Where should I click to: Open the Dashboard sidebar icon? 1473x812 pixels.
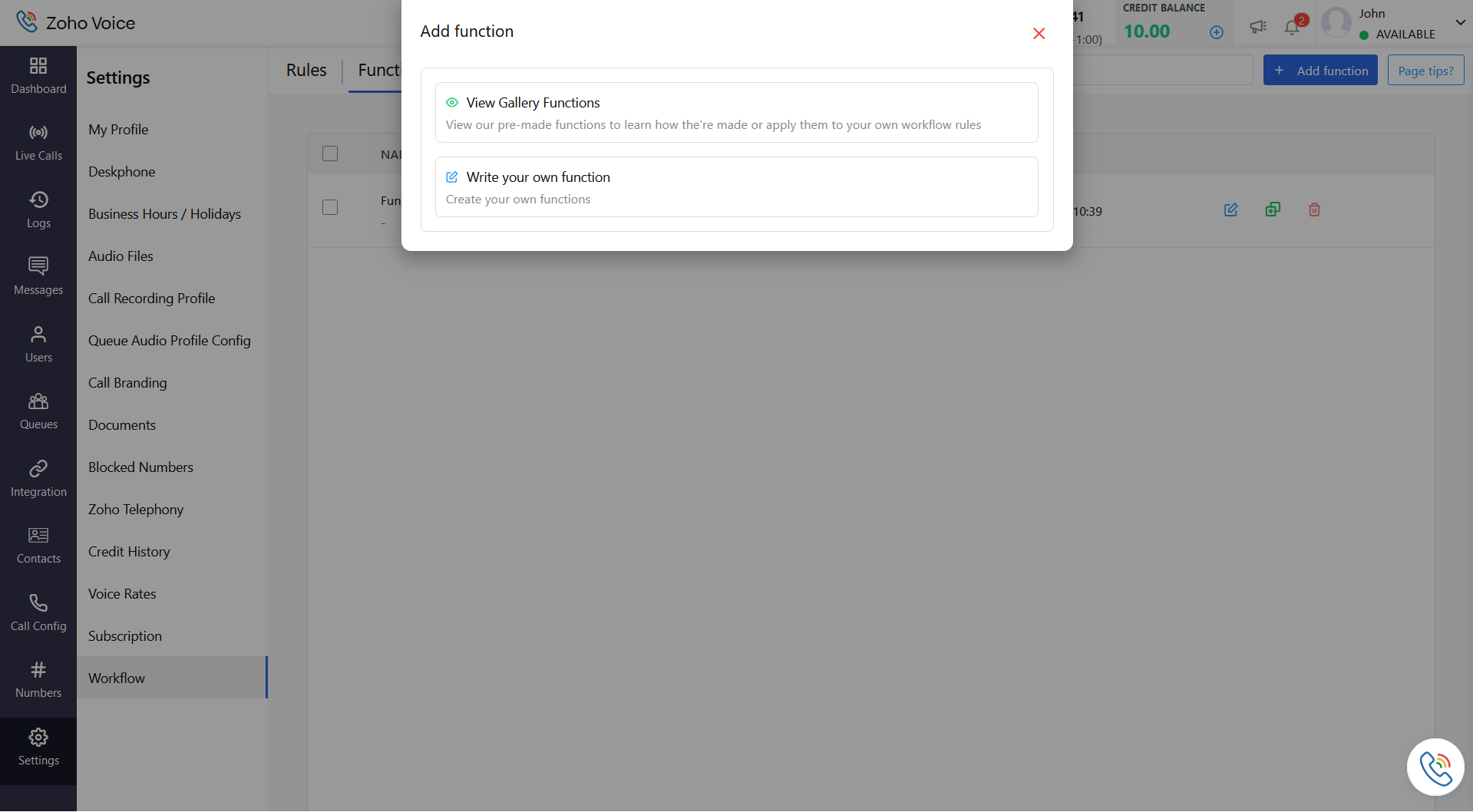pyautogui.click(x=38, y=75)
